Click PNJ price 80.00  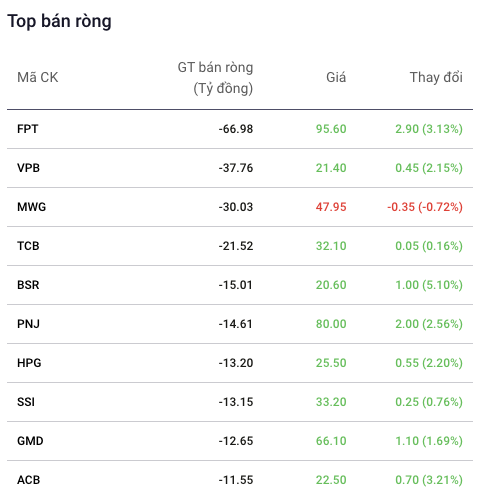point(331,324)
